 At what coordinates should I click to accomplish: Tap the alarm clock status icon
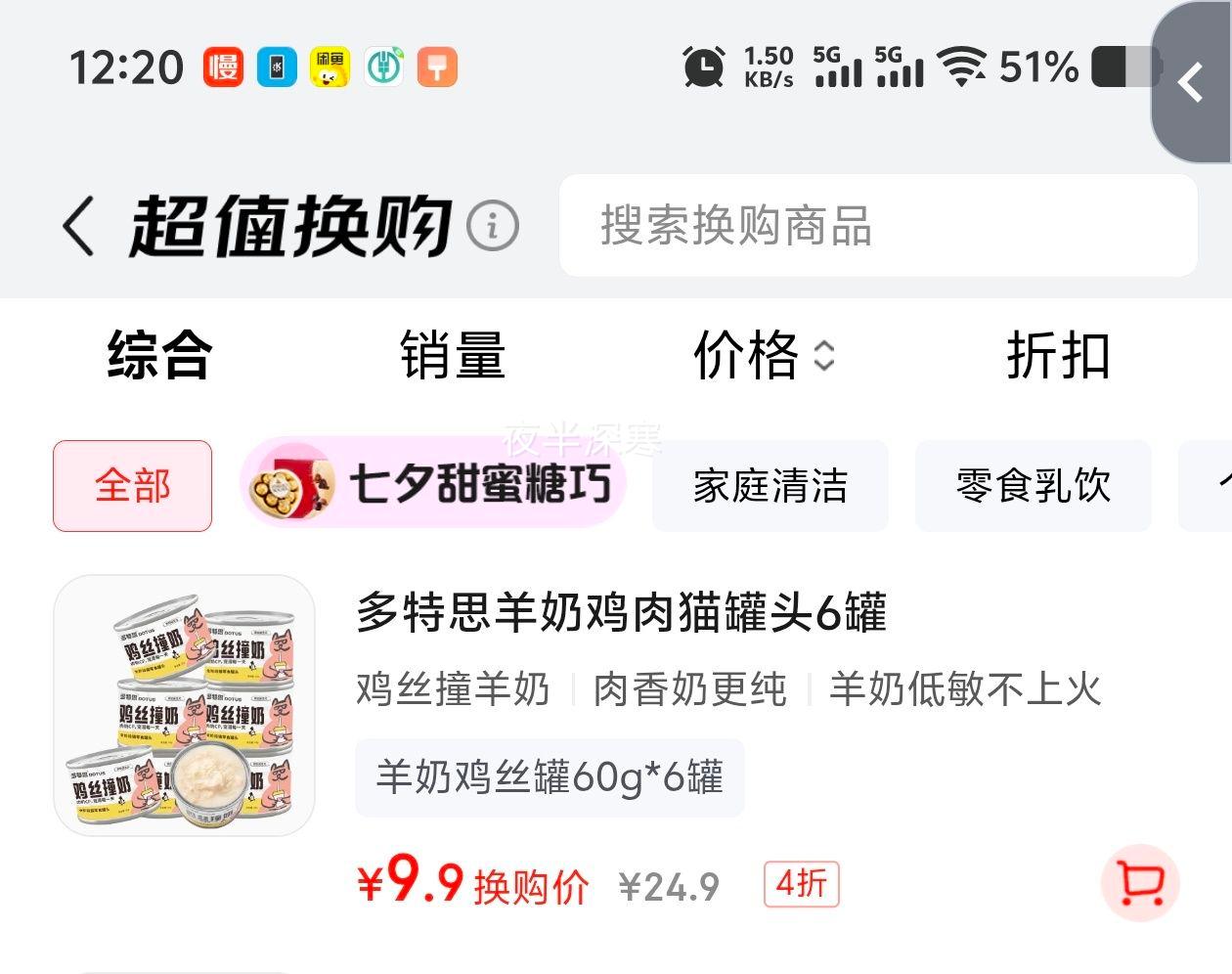[x=704, y=67]
